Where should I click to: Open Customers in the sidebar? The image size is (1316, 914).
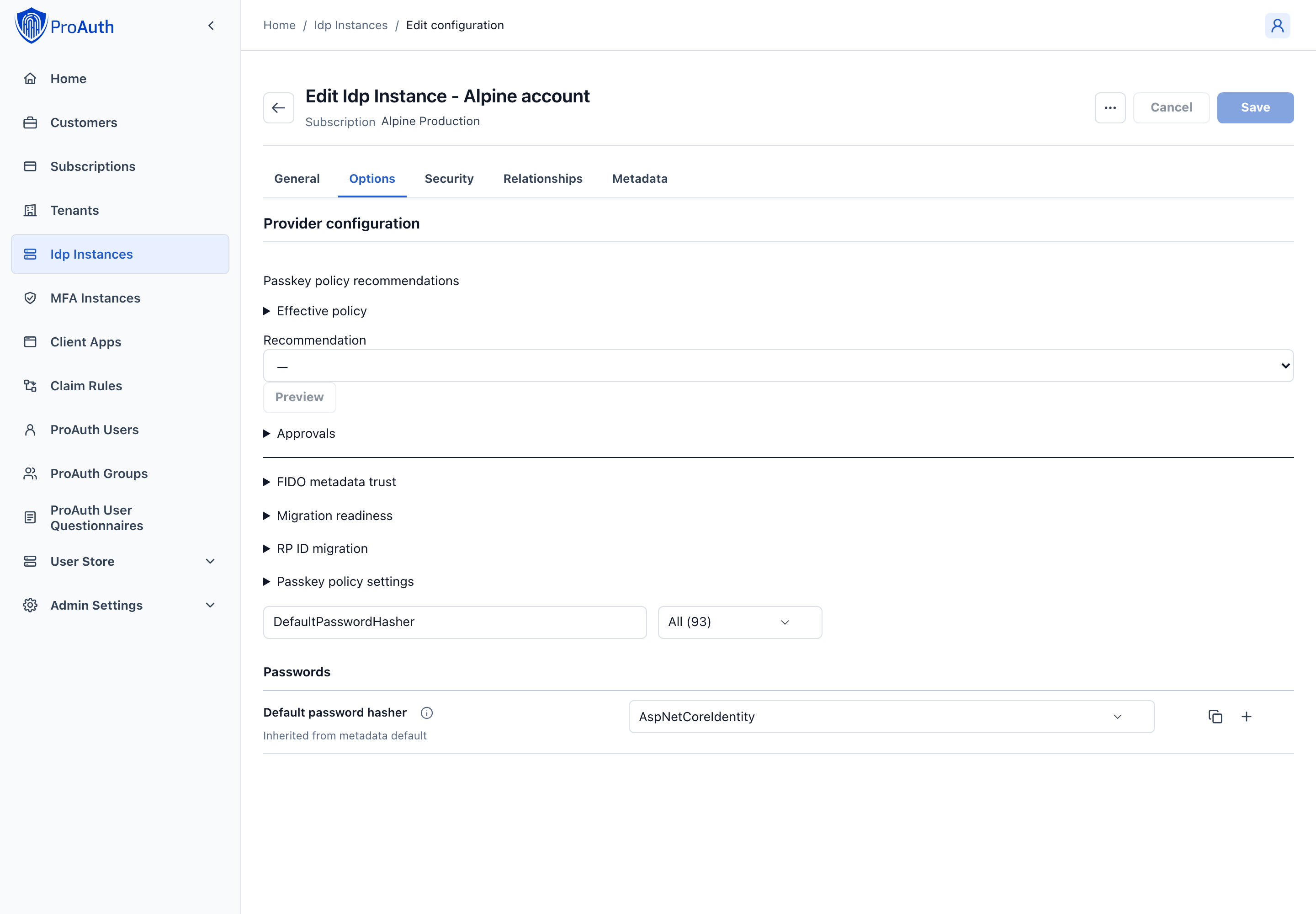pyautogui.click(x=120, y=122)
